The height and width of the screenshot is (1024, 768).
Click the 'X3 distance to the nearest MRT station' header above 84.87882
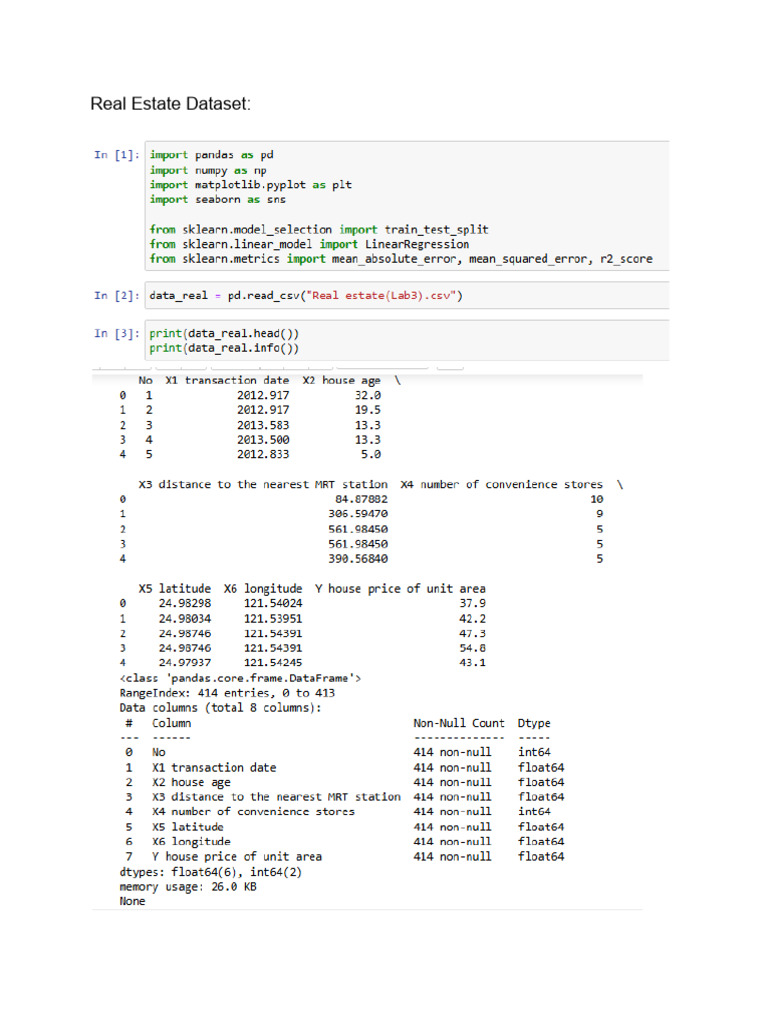[263, 485]
